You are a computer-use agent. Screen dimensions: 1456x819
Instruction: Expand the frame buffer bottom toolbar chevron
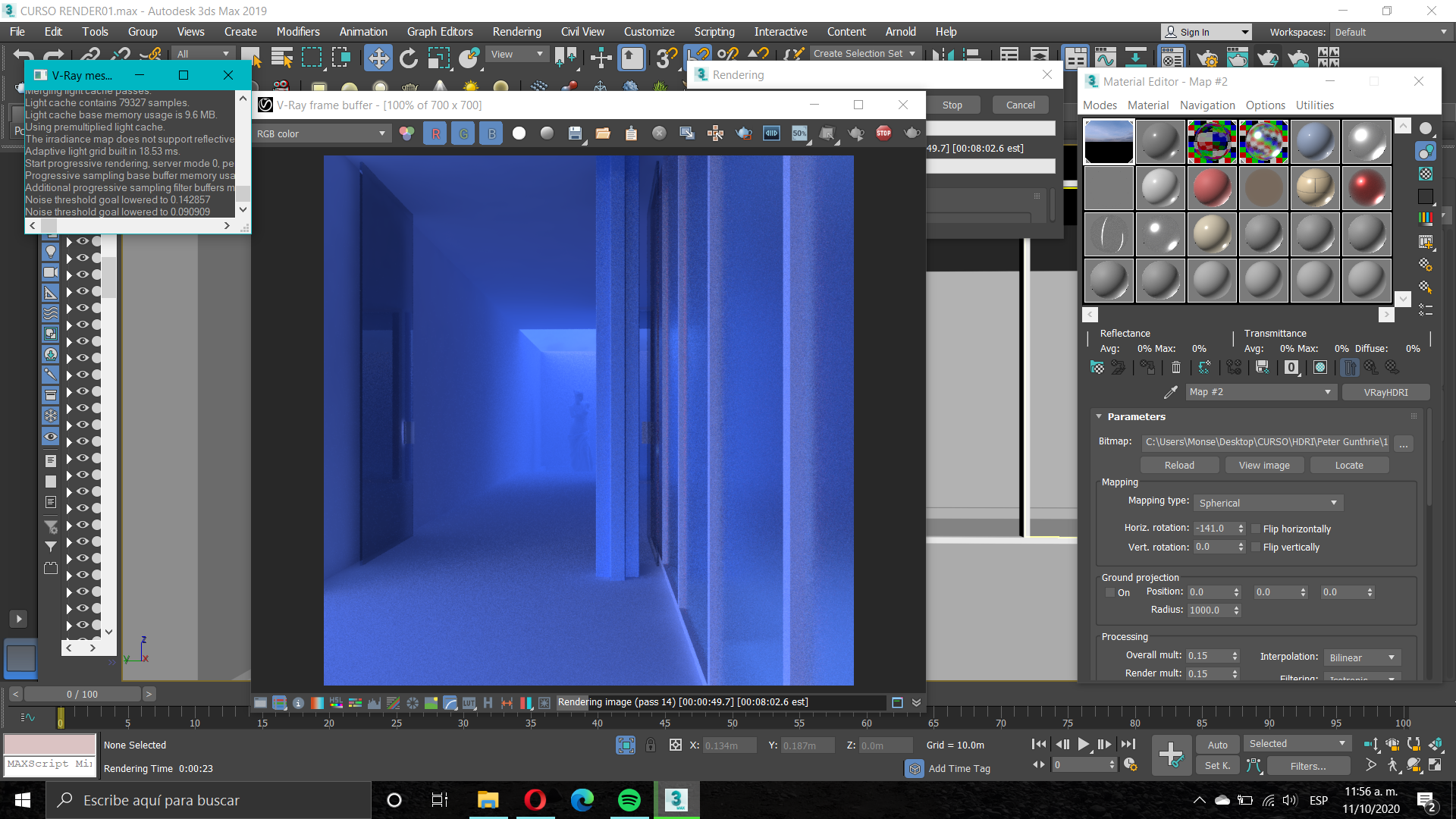[916, 703]
